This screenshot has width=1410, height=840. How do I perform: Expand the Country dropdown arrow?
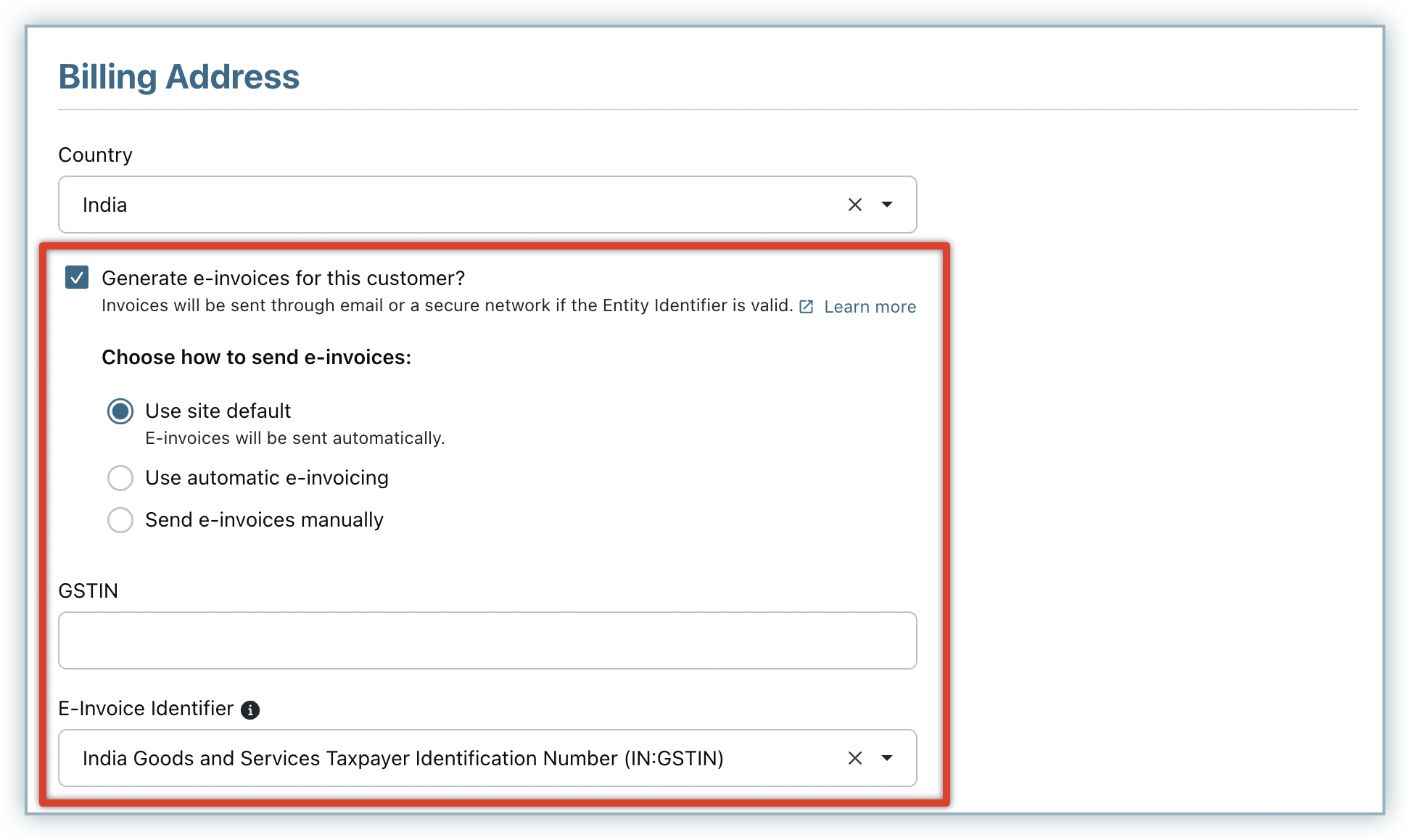[886, 205]
